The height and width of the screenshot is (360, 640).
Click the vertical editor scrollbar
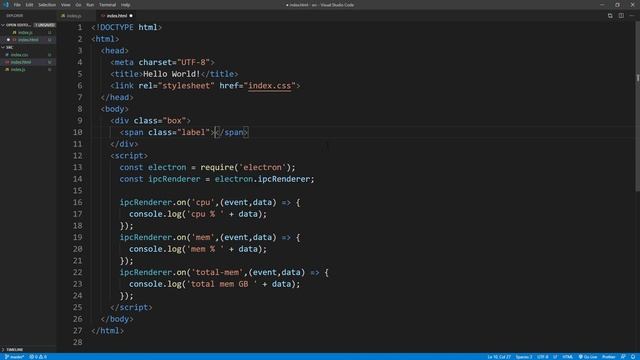pos(637,107)
